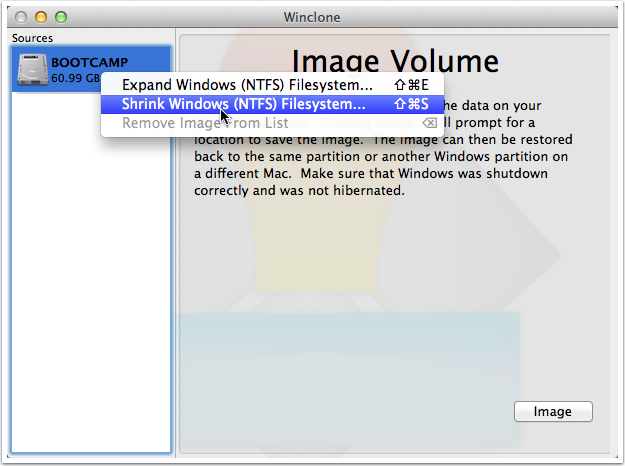Click the 60.99 GB size label

pos(75,78)
